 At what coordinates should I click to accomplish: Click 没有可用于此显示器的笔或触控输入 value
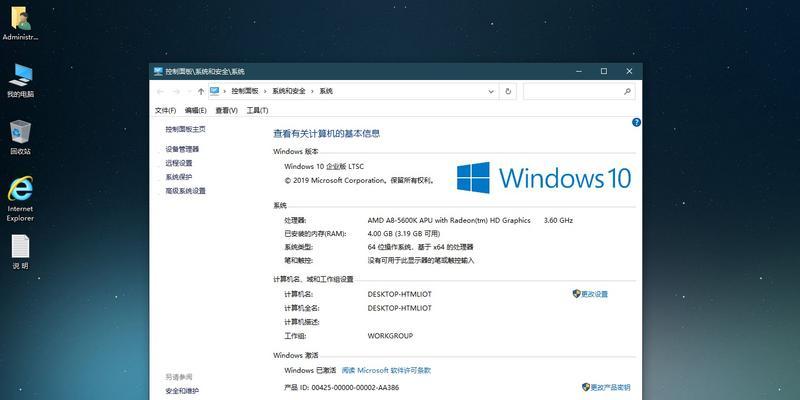(421, 260)
